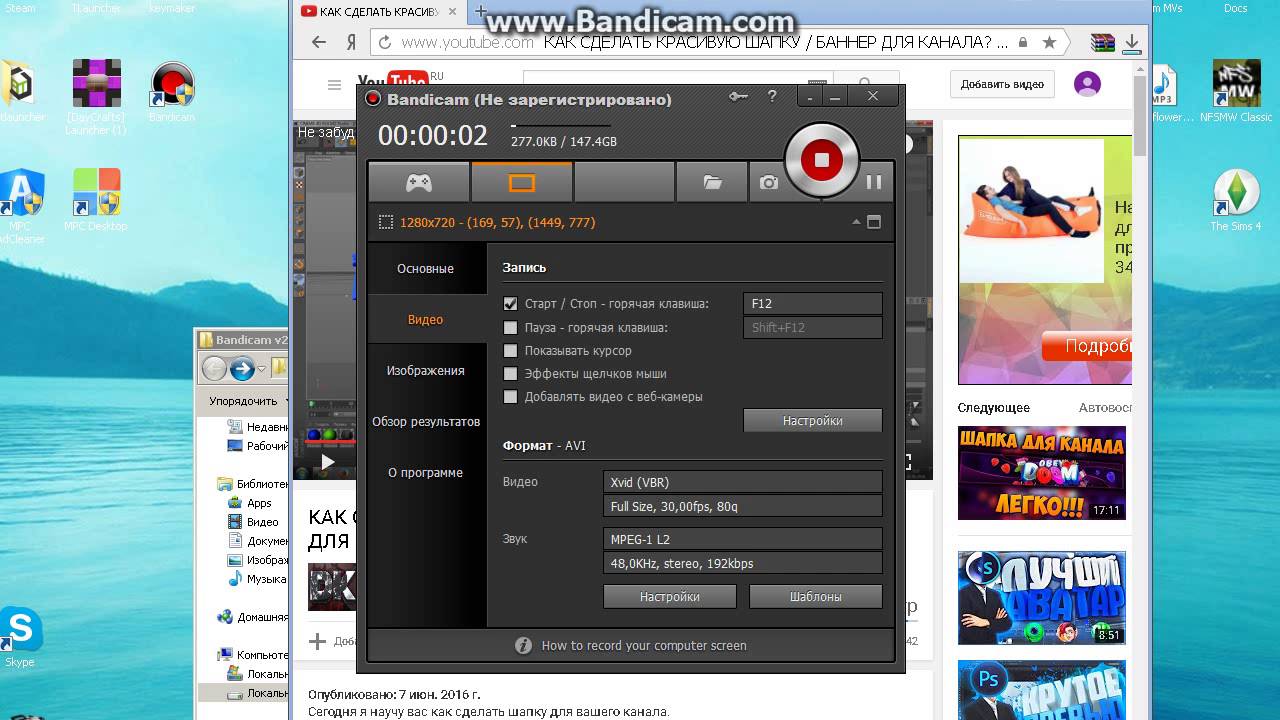1280x720 pixels.
Task: Open ЛУЧШИЙ АВАТАР video thumbnail
Action: 1041,598
